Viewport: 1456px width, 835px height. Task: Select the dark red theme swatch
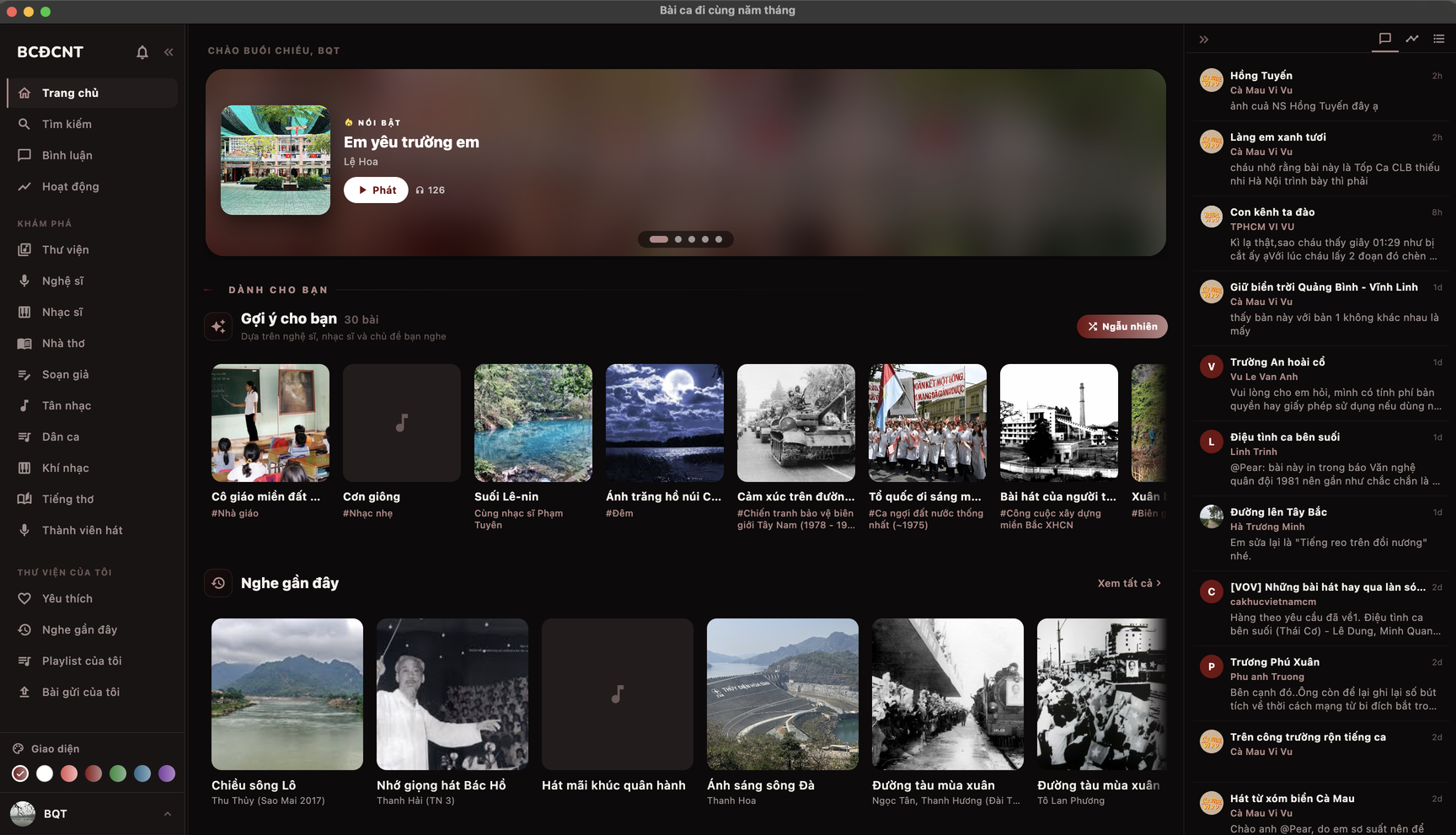point(94,773)
